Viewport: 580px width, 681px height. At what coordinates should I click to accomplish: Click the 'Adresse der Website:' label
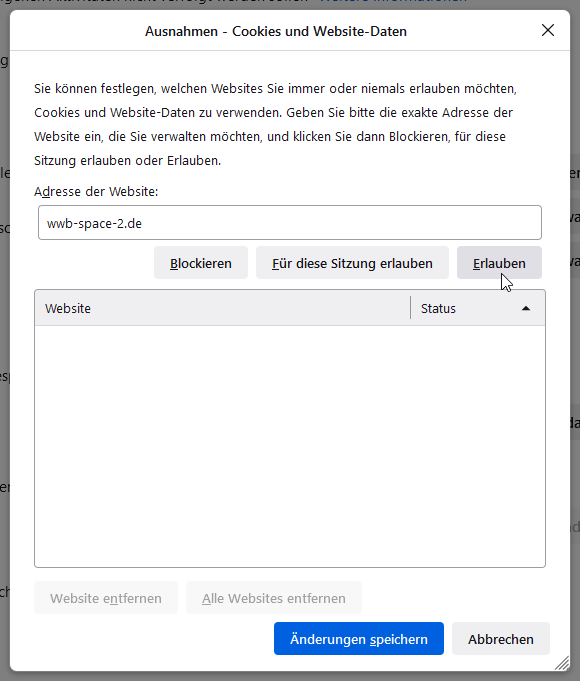[x=96, y=192]
